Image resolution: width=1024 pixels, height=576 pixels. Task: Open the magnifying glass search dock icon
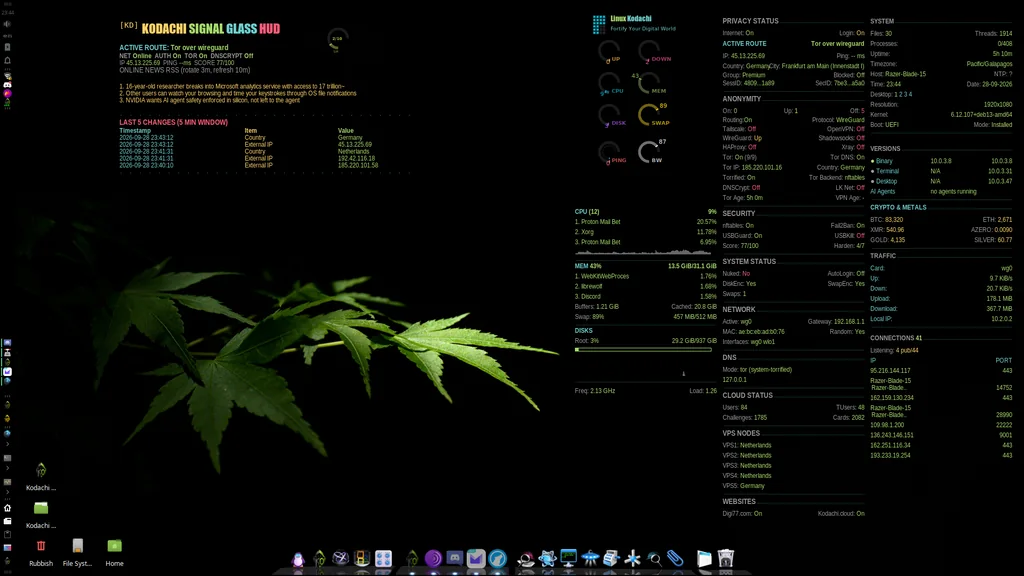pos(654,558)
